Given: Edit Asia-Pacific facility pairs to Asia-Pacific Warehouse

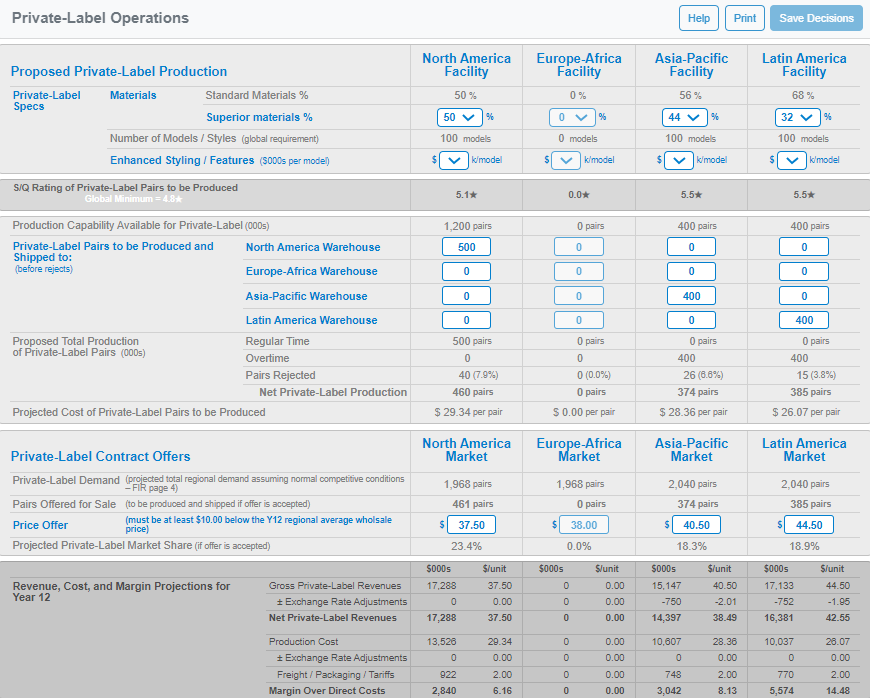Looking at the screenshot, I should pyautogui.click(x=691, y=296).
